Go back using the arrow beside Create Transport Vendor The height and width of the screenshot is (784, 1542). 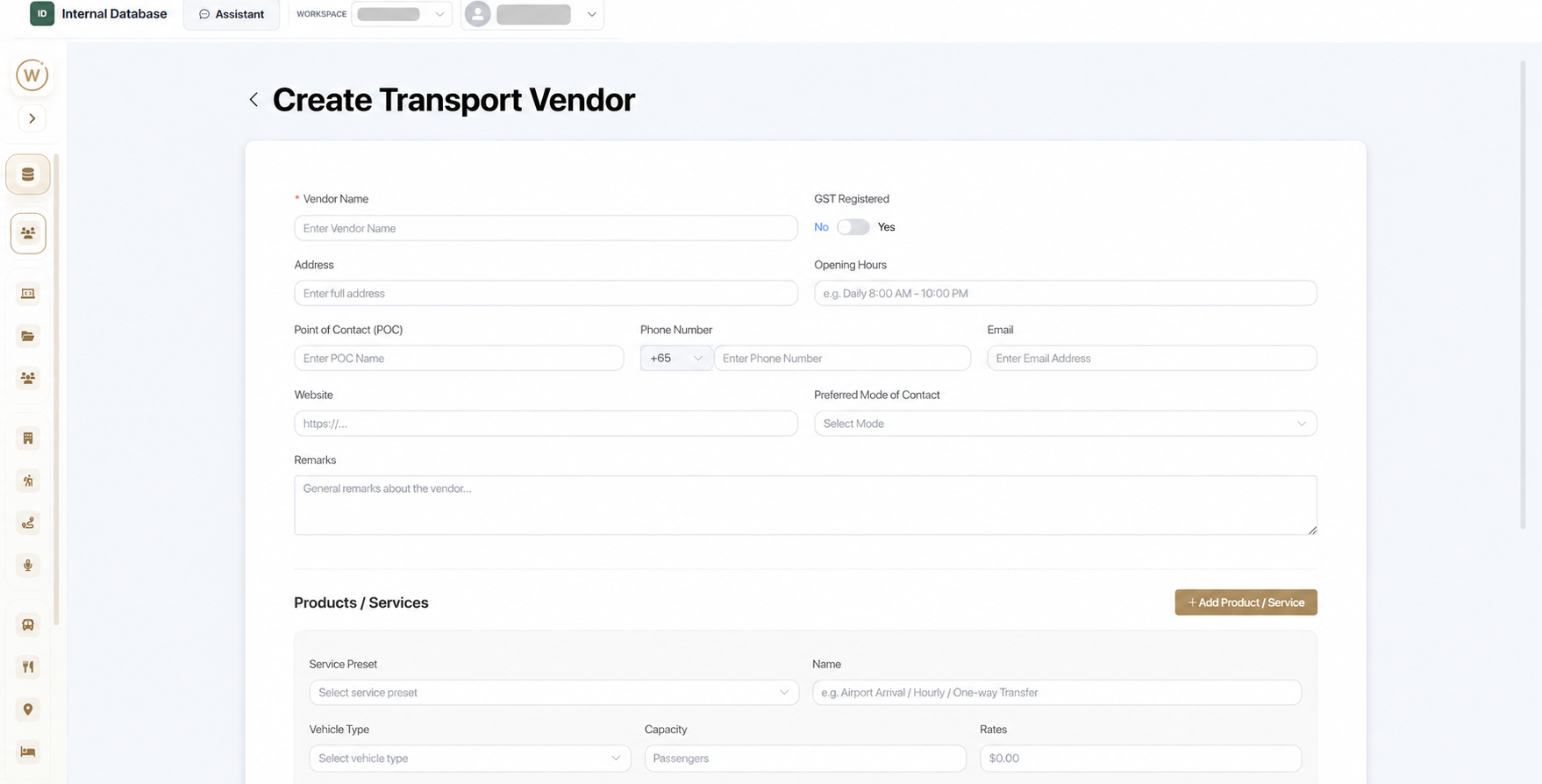[x=253, y=100]
